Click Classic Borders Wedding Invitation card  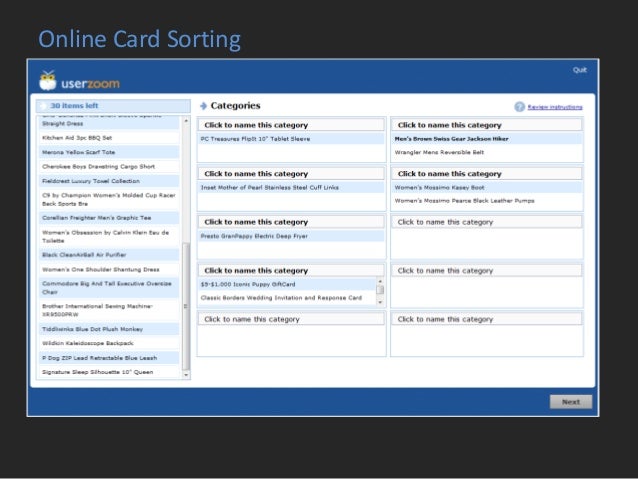tap(287, 298)
